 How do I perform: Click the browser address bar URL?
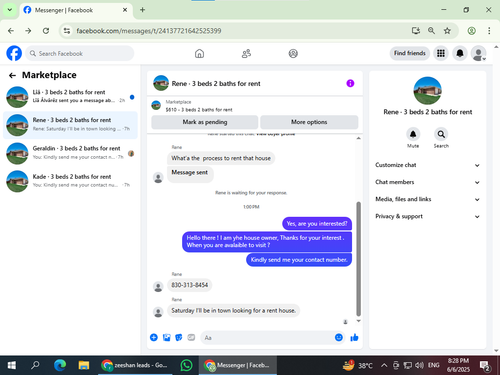pyautogui.click(x=149, y=31)
